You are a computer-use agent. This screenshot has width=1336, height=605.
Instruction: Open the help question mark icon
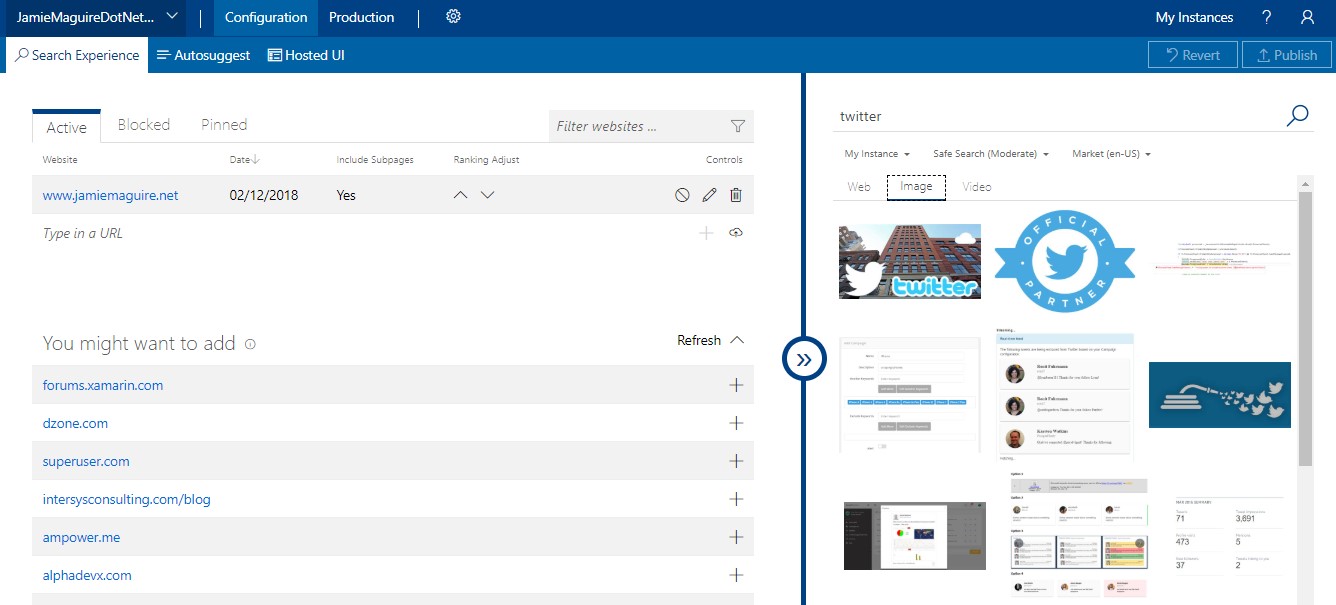coord(1267,17)
